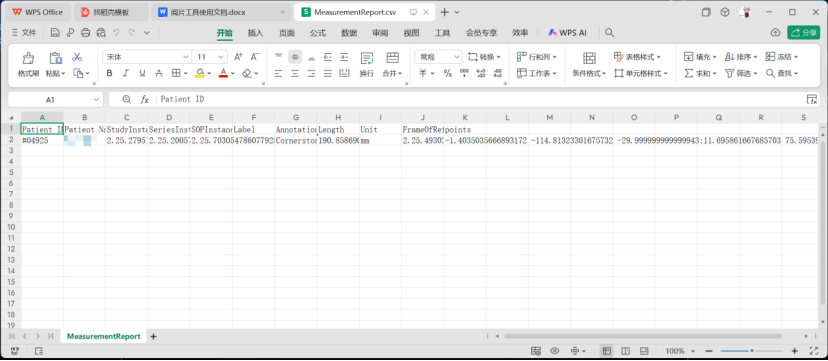Open the 审阅 Review ribbon tab

click(x=380, y=33)
